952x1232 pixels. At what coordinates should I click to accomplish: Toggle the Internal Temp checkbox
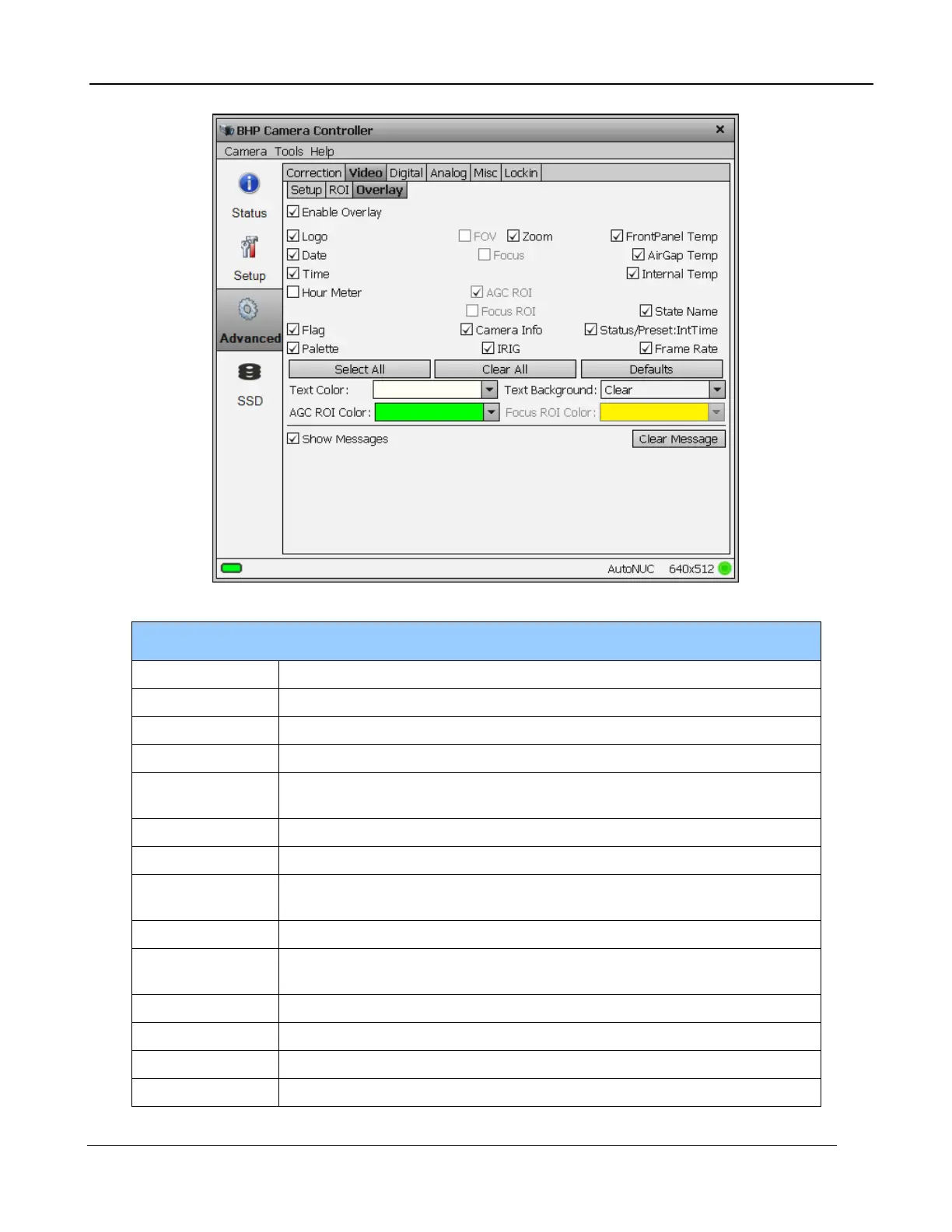point(633,273)
